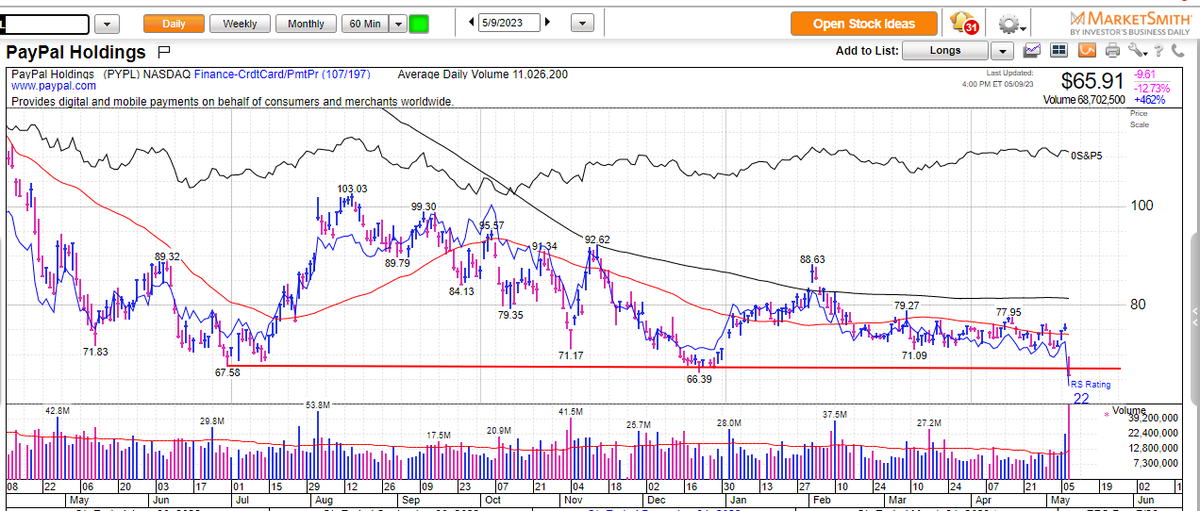Click the phone contact icon
Viewport: 1200px width, 511px height.
1176,50
